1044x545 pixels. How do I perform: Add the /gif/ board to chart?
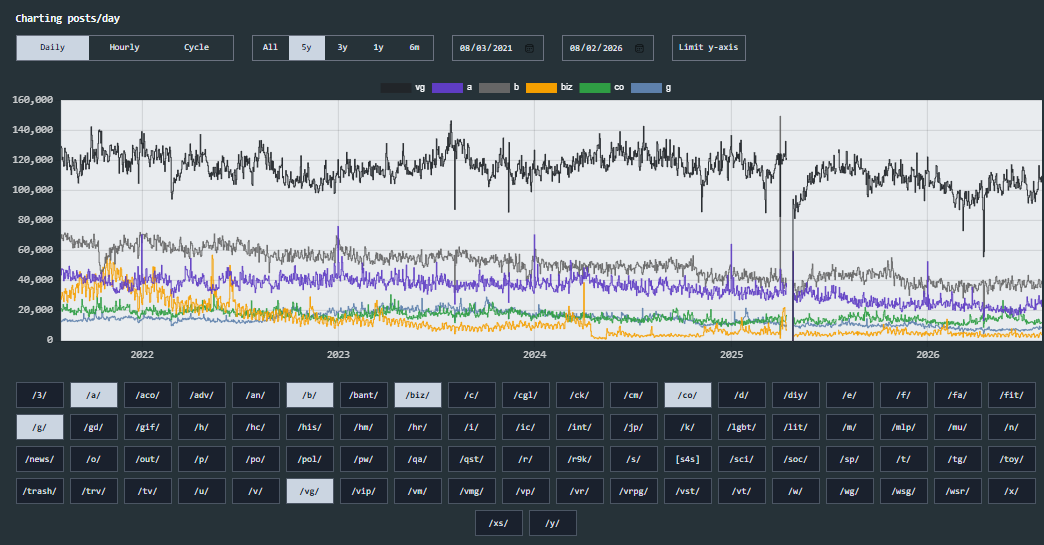pos(148,427)
